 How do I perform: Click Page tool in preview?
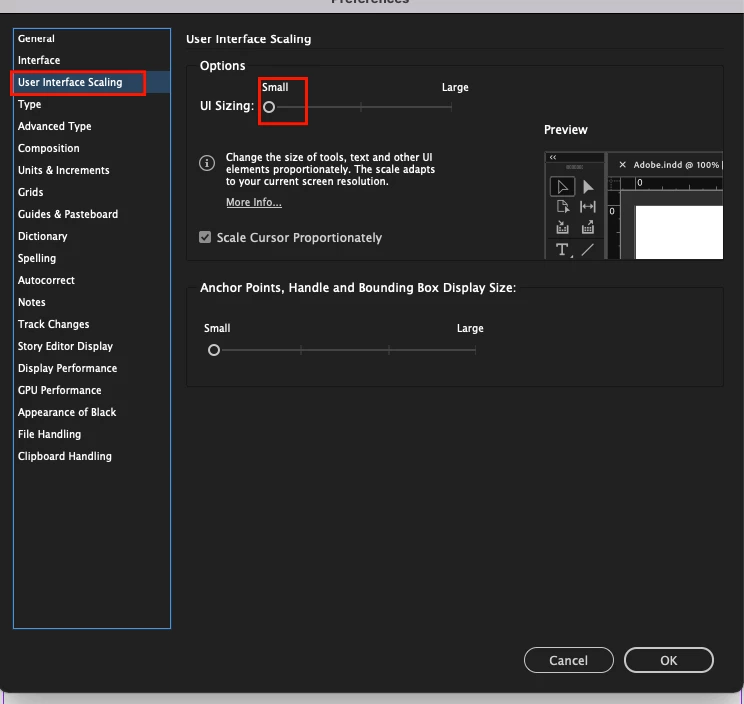tap(562, 207)
